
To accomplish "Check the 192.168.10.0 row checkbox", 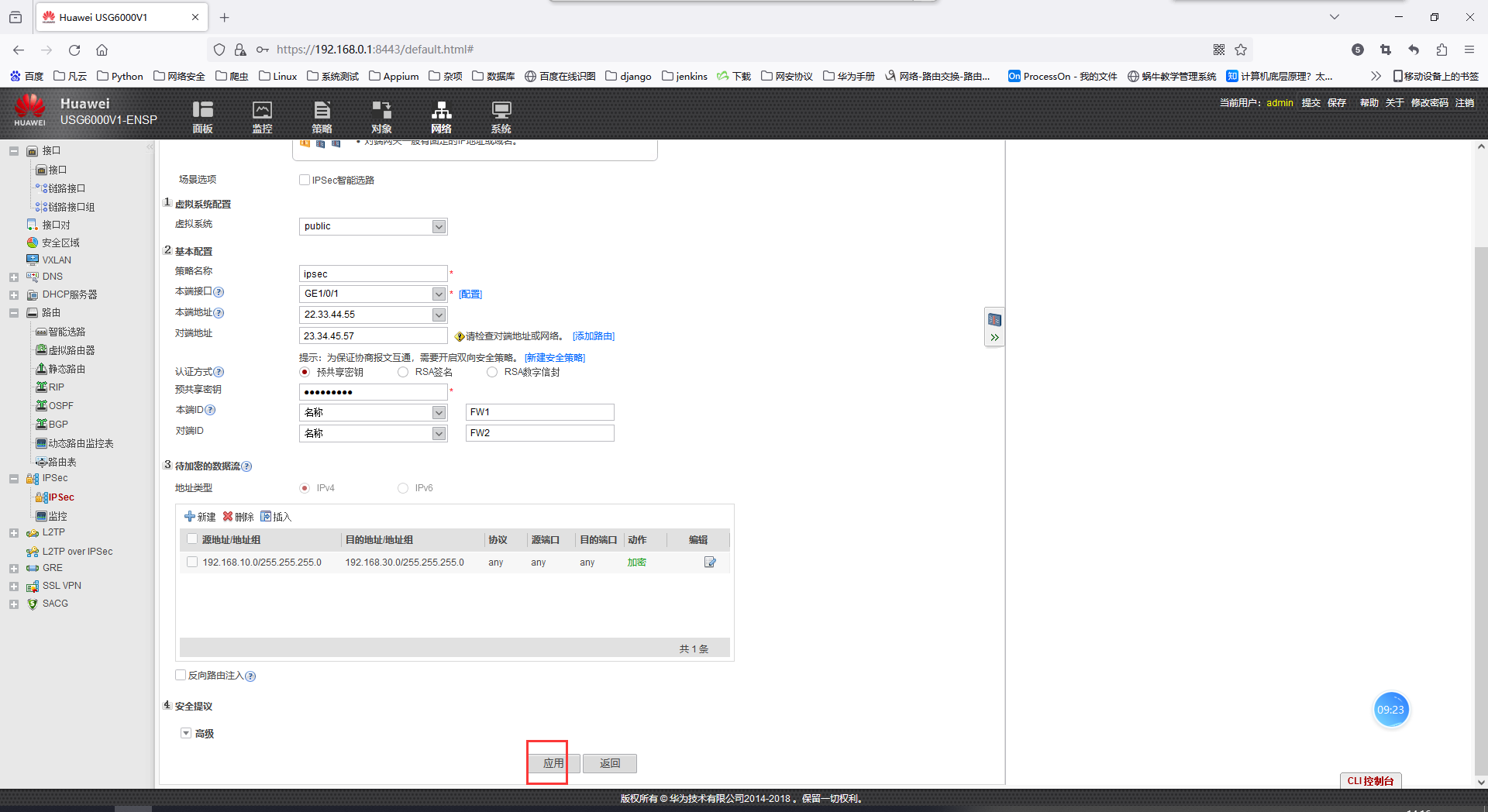I will (x=192, y=562).
